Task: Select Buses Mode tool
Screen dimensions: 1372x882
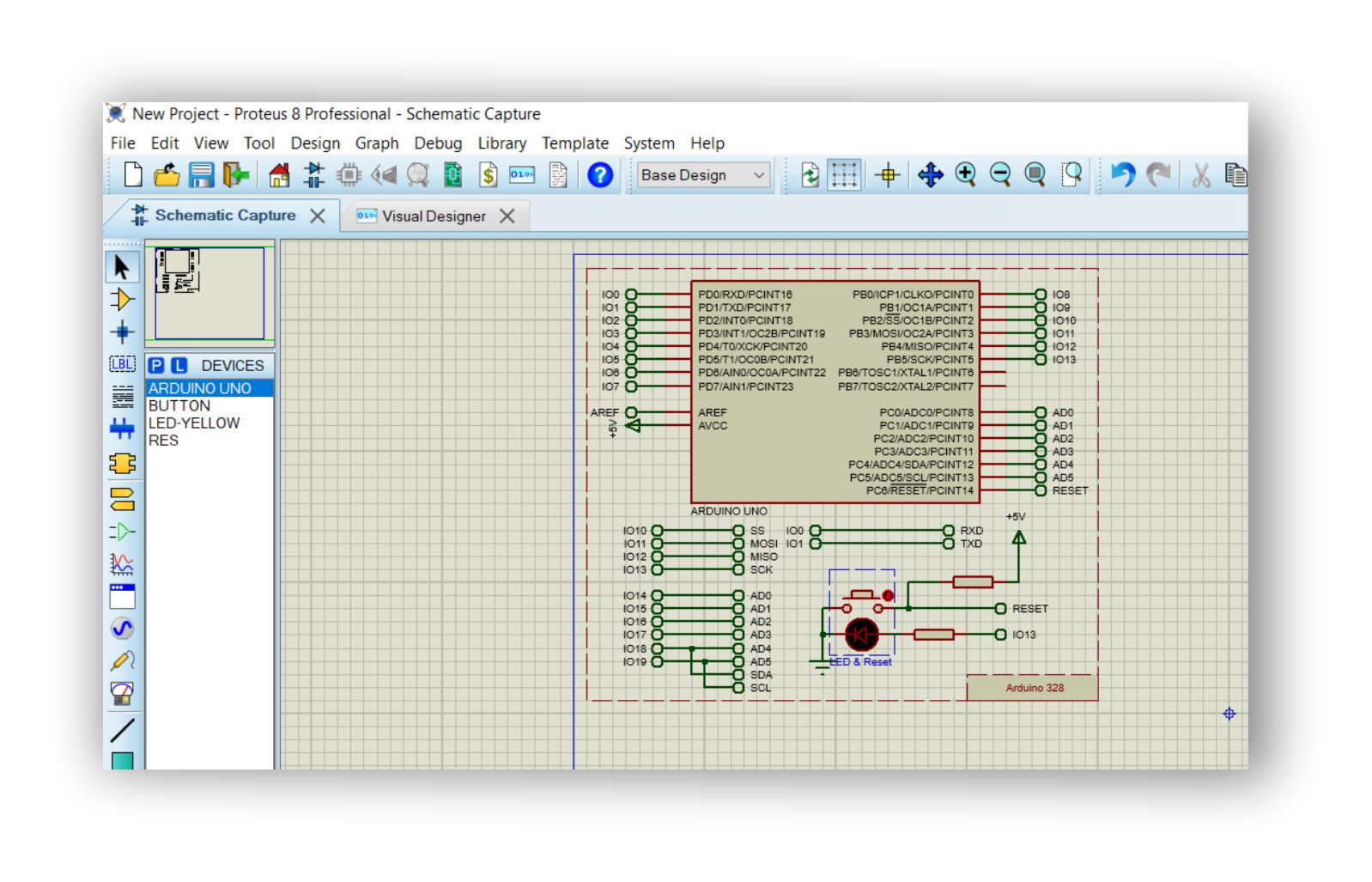Action: 122,429
